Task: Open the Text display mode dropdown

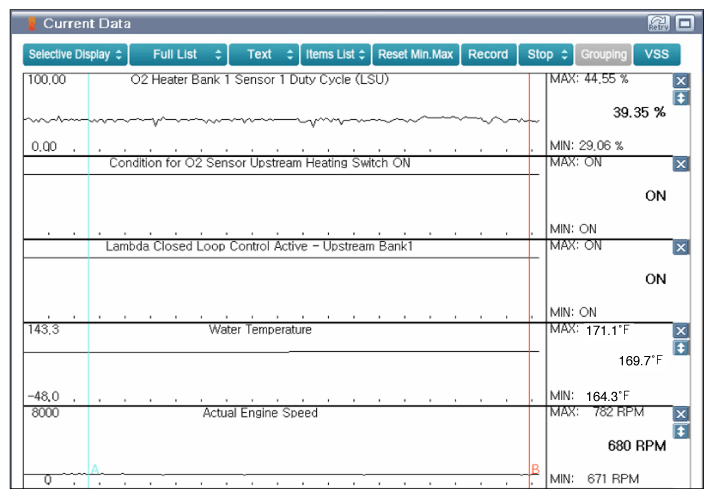Action: (264, 54)
